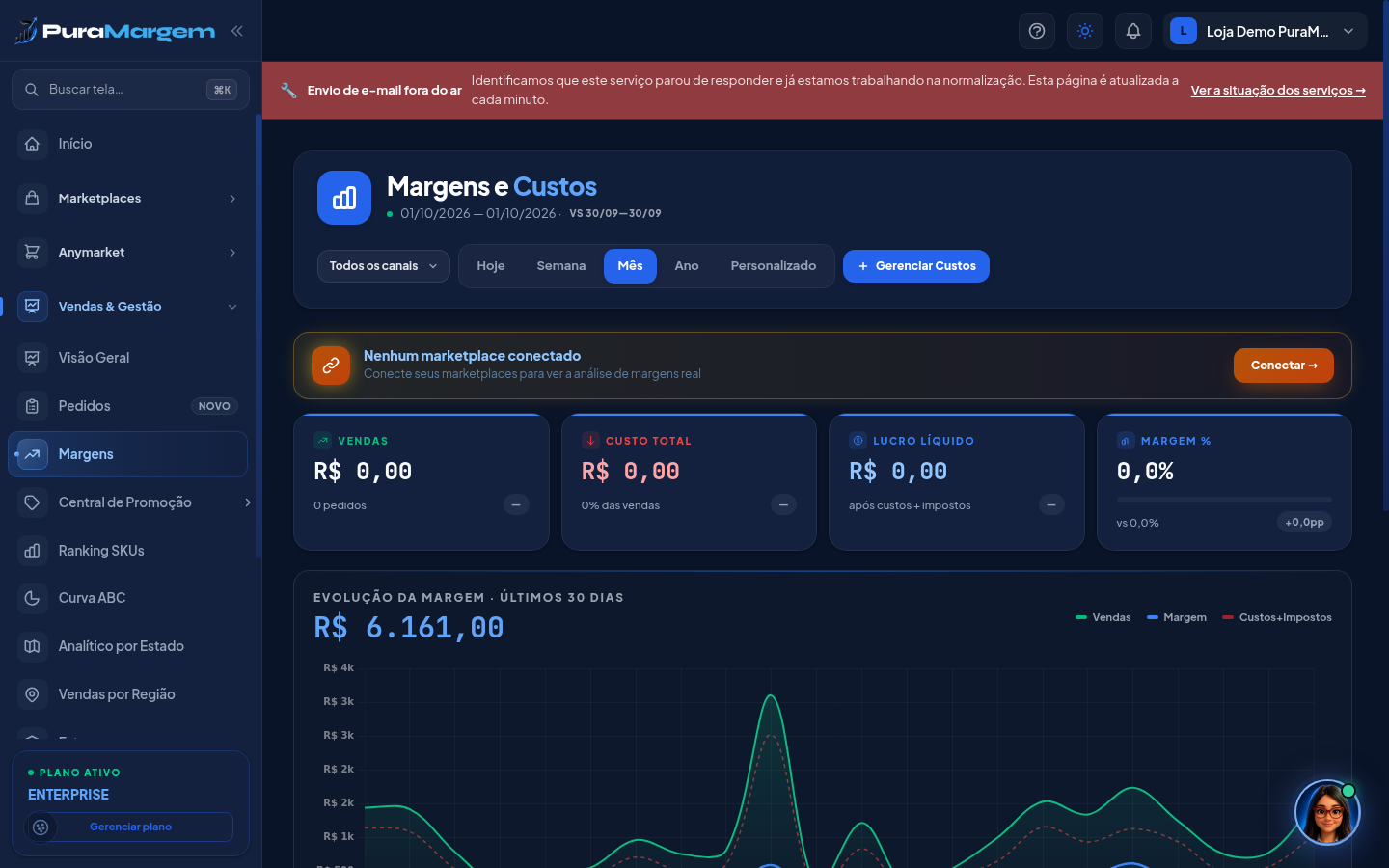Image resolution: width=1389 pixels, height=868 pixels.
Task: Select the Ano period tab
Action: coord(687,266)
